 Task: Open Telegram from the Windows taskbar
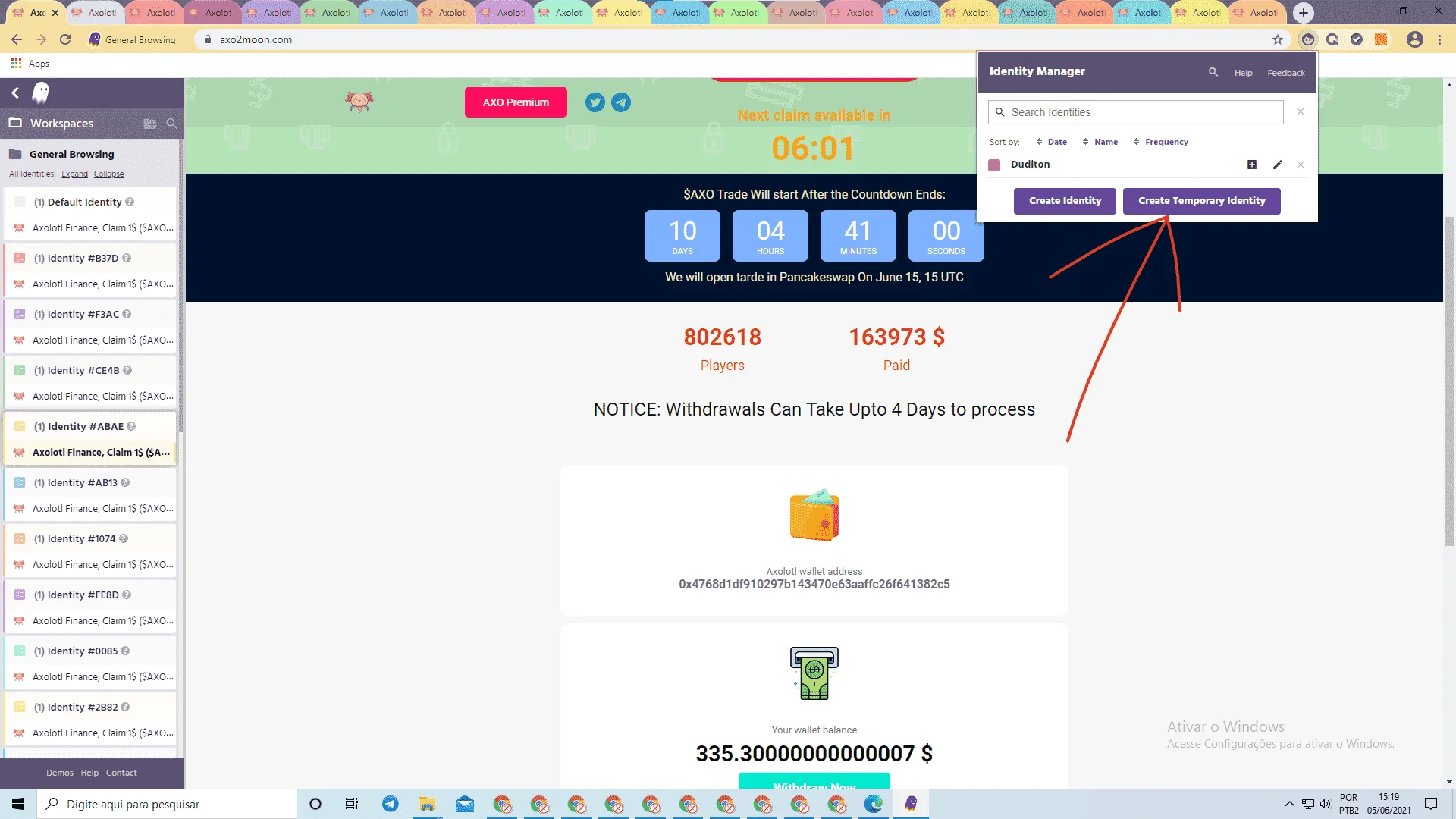pos(391,804)
